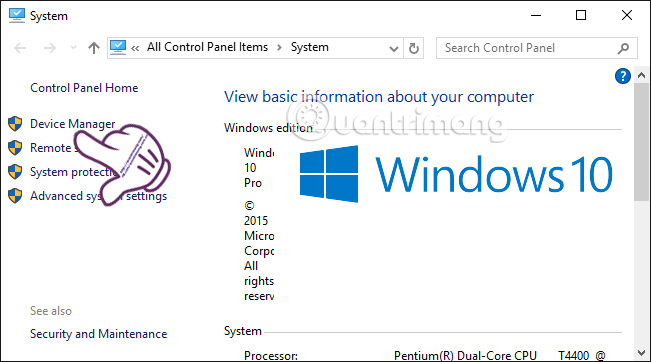This screenshot has width=651, height=362.
Task: Click the shield icon beside Advanced system settings
Action: (x=15, y=196)
